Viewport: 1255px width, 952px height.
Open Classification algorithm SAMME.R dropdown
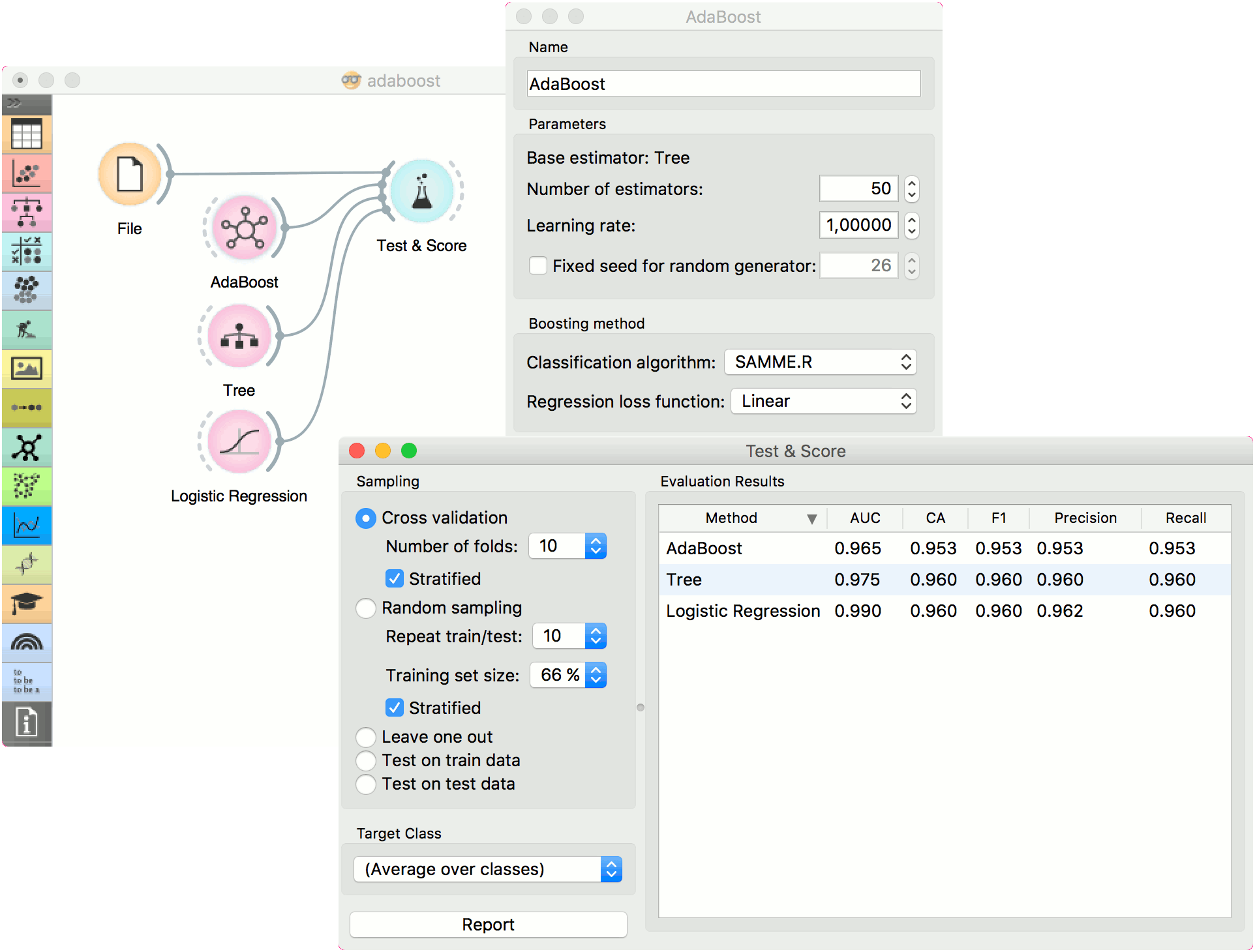(x=821, y=363)
